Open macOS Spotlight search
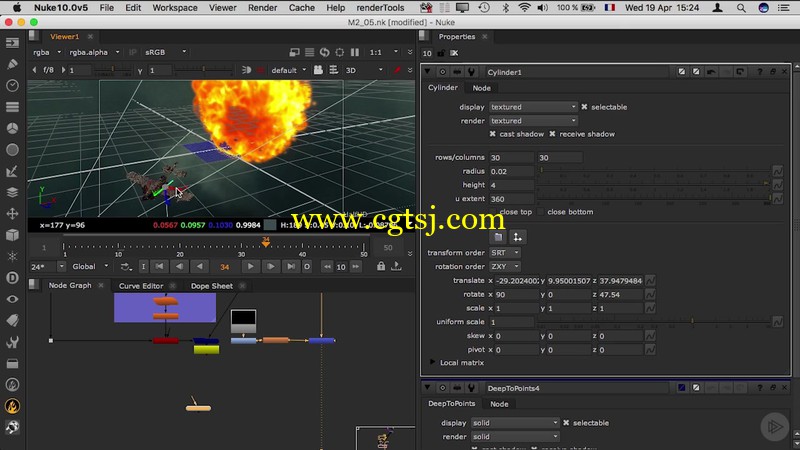This screenshot has width=800, height=450. [x=741, y=8]
